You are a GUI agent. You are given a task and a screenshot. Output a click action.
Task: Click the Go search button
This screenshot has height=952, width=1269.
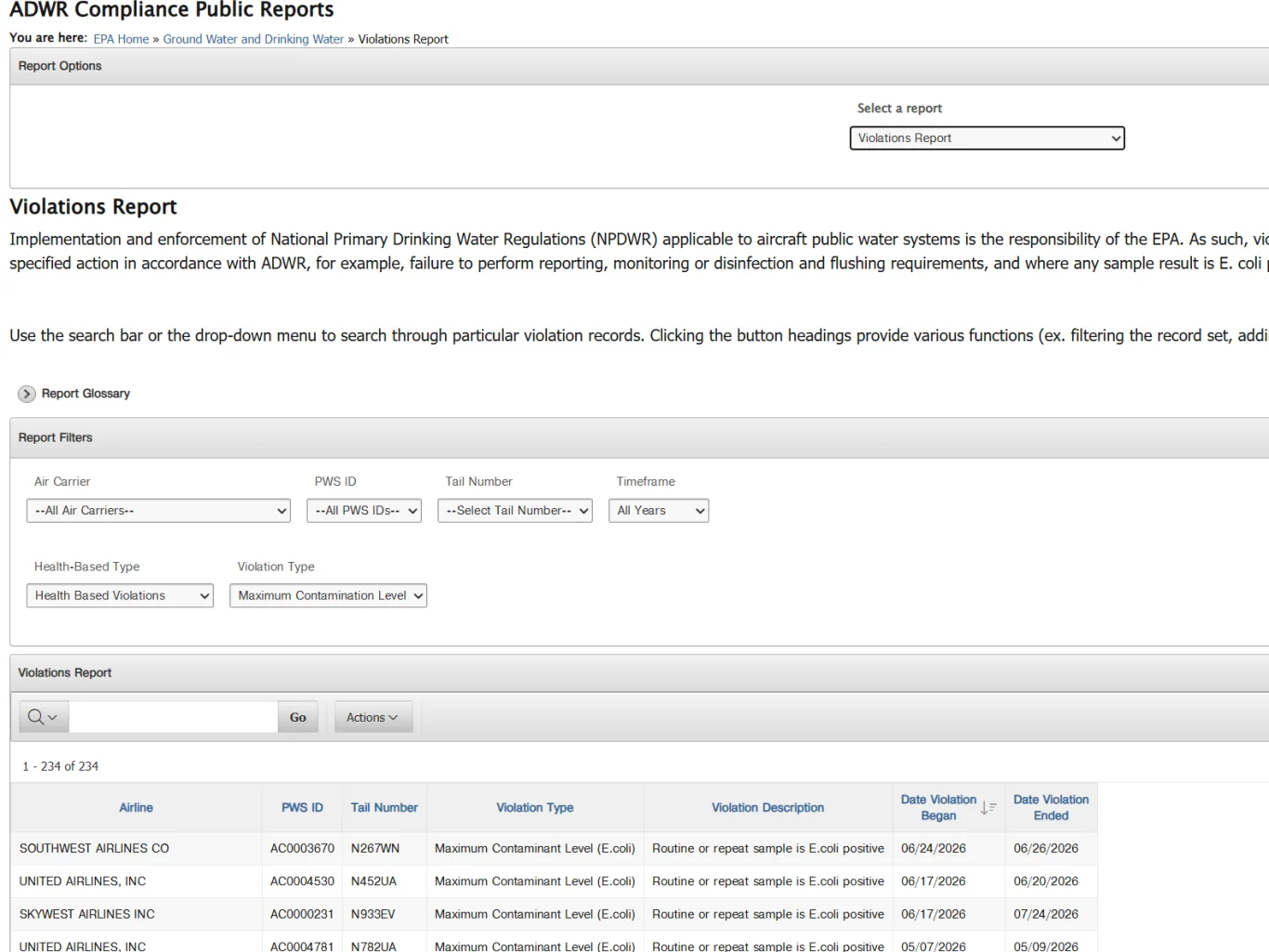pyautogui.click(x=298, y=717)
